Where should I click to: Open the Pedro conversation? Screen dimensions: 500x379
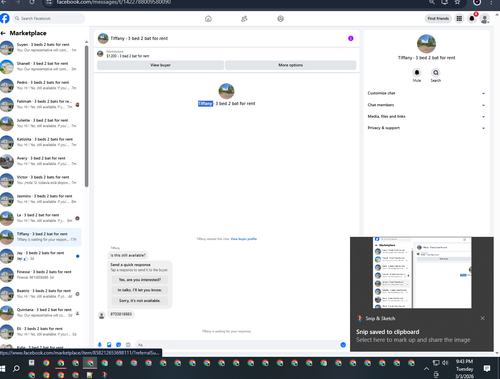[x=41, y=85]
